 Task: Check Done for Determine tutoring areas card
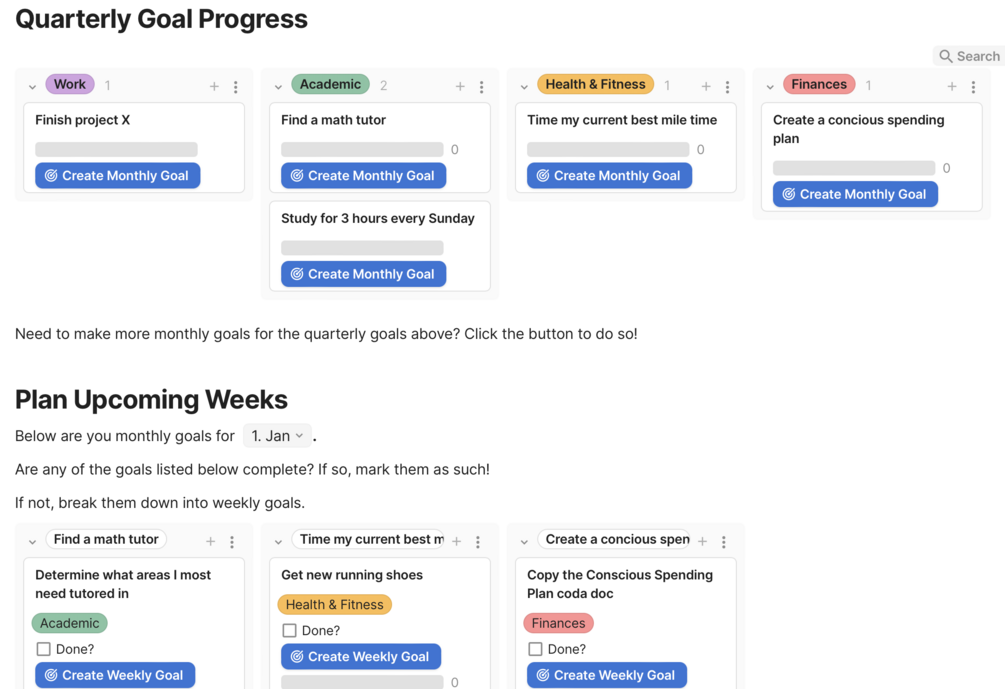pyautogui.click(x=44, y=649)
